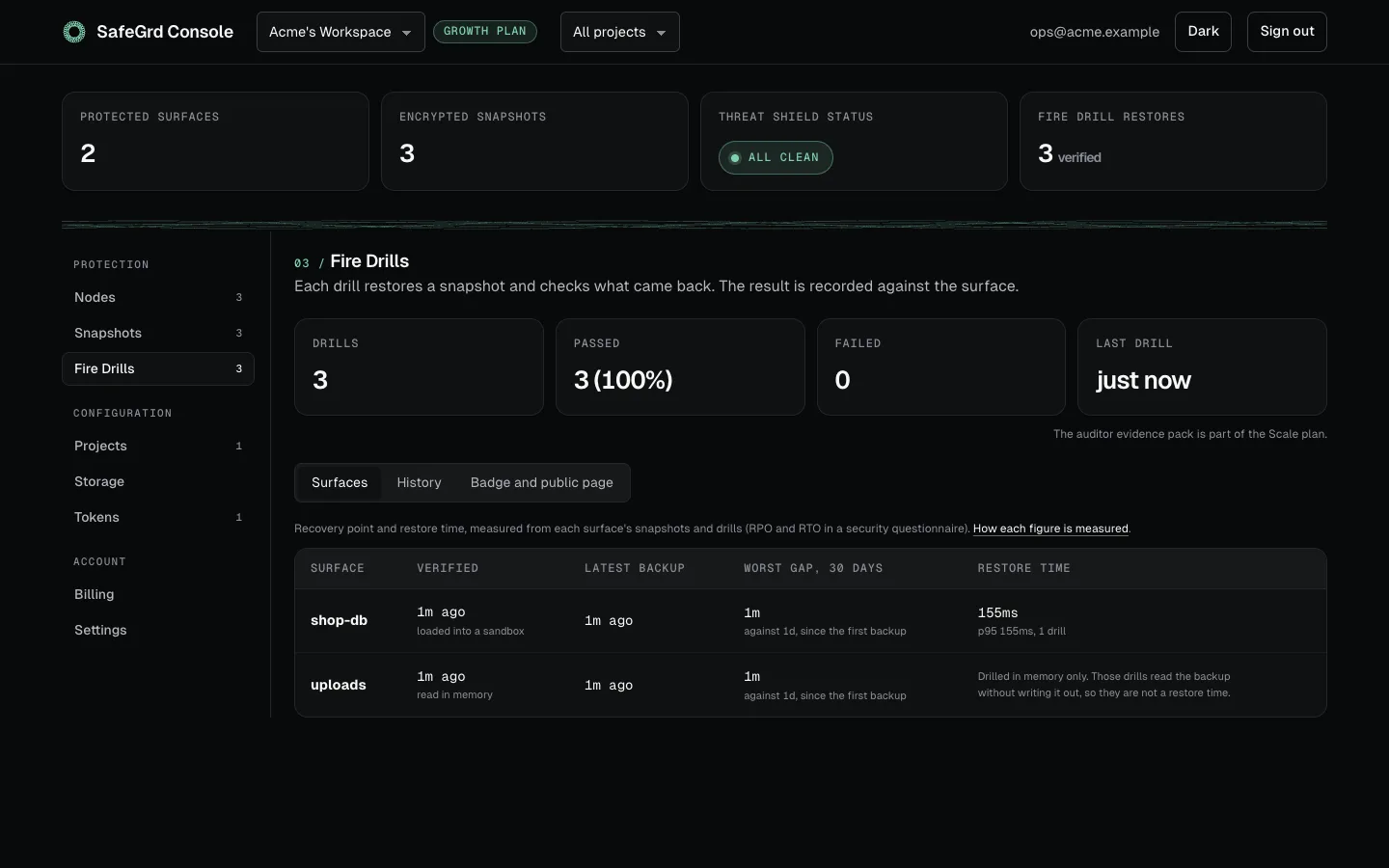The height and width of the screenshot is (868, 1389).
Task: Click ops@acme.example account email
Action: tap(1095, 32)
